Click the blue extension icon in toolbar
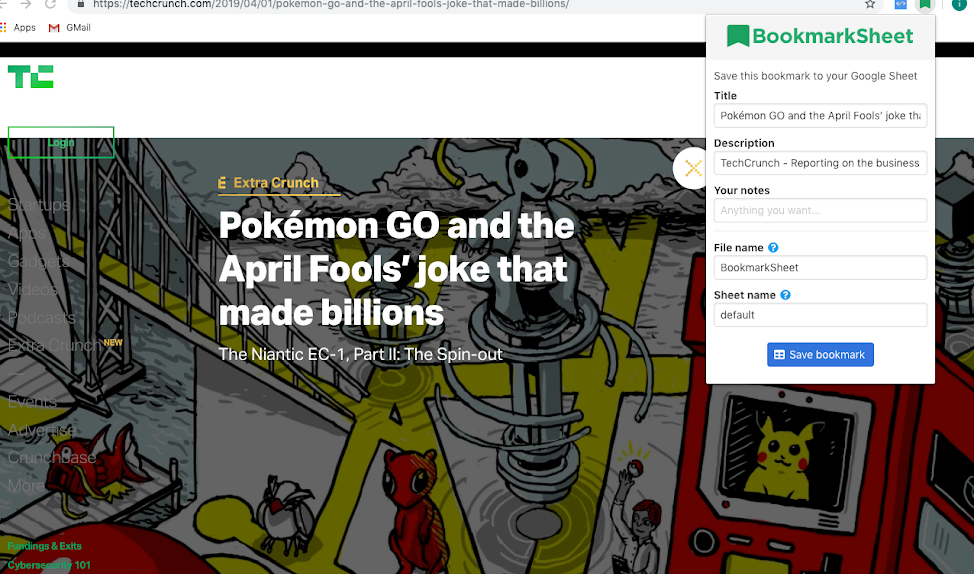Screen dimensions: 974x574 [900, 4]
